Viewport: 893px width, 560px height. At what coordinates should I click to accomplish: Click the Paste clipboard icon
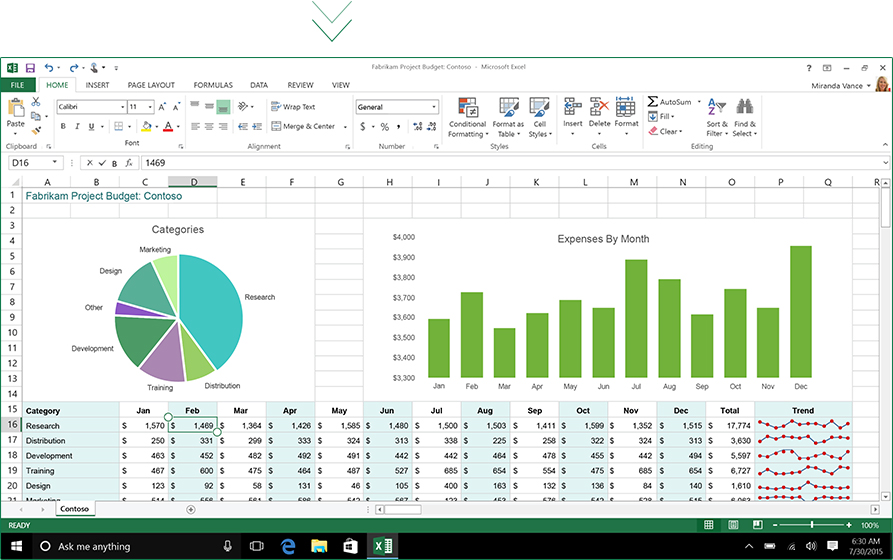pos(16,107)
